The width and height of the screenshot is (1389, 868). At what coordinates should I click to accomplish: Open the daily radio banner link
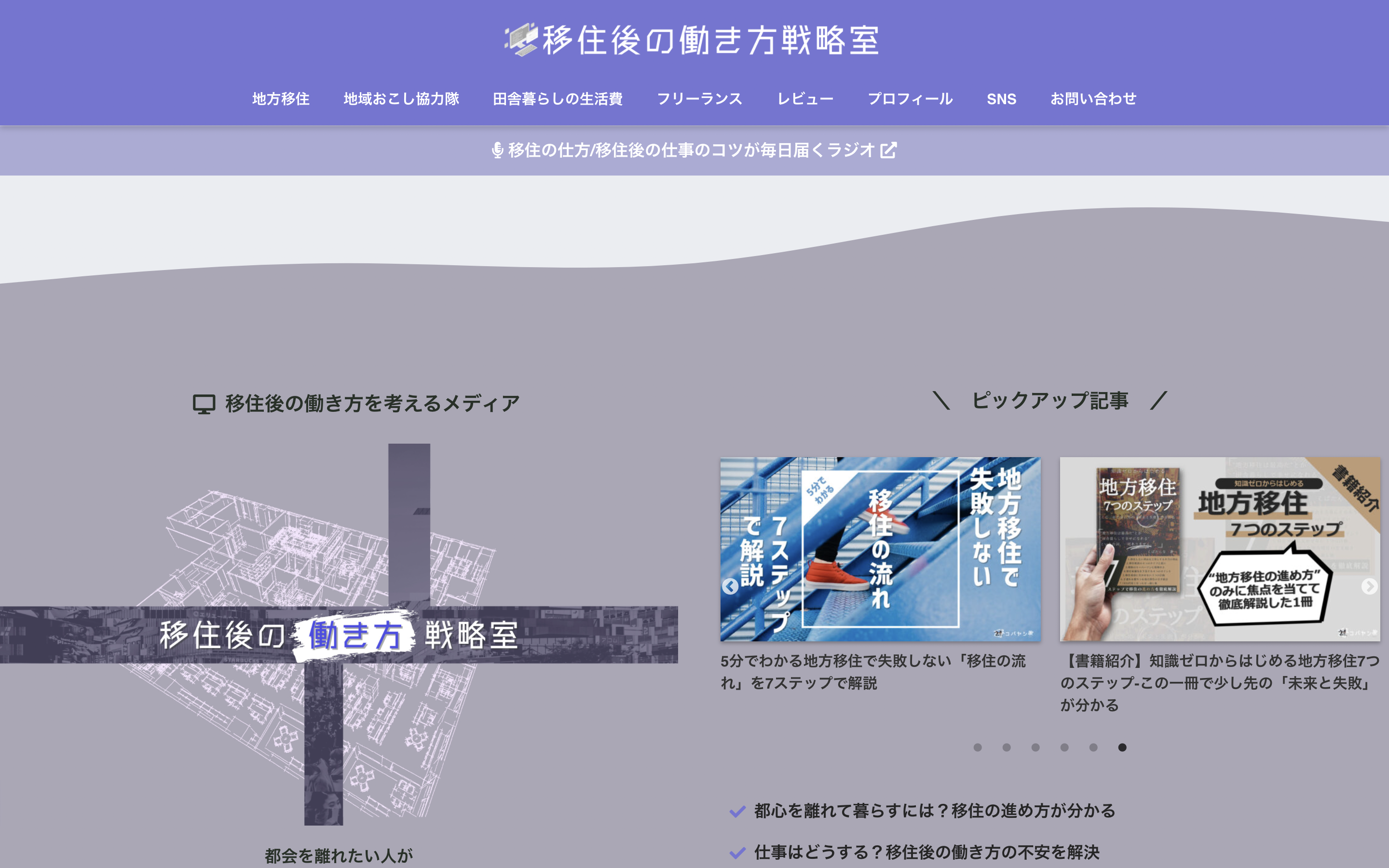point(691,150)
